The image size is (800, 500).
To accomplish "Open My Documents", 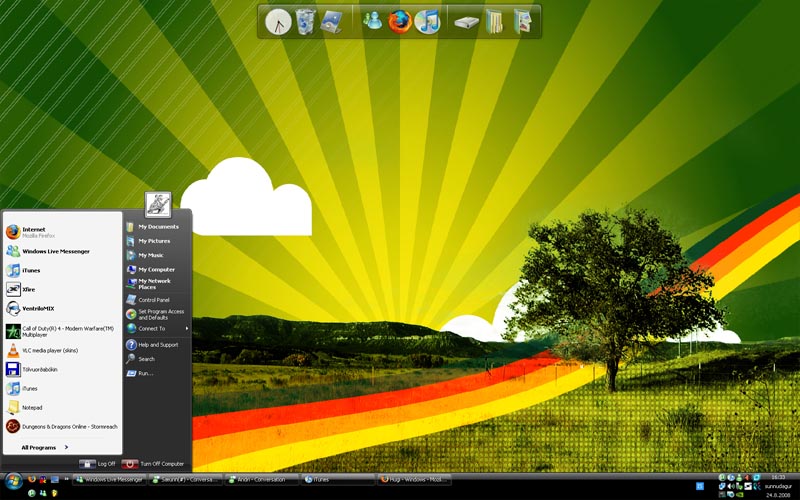I will point(157,227).
